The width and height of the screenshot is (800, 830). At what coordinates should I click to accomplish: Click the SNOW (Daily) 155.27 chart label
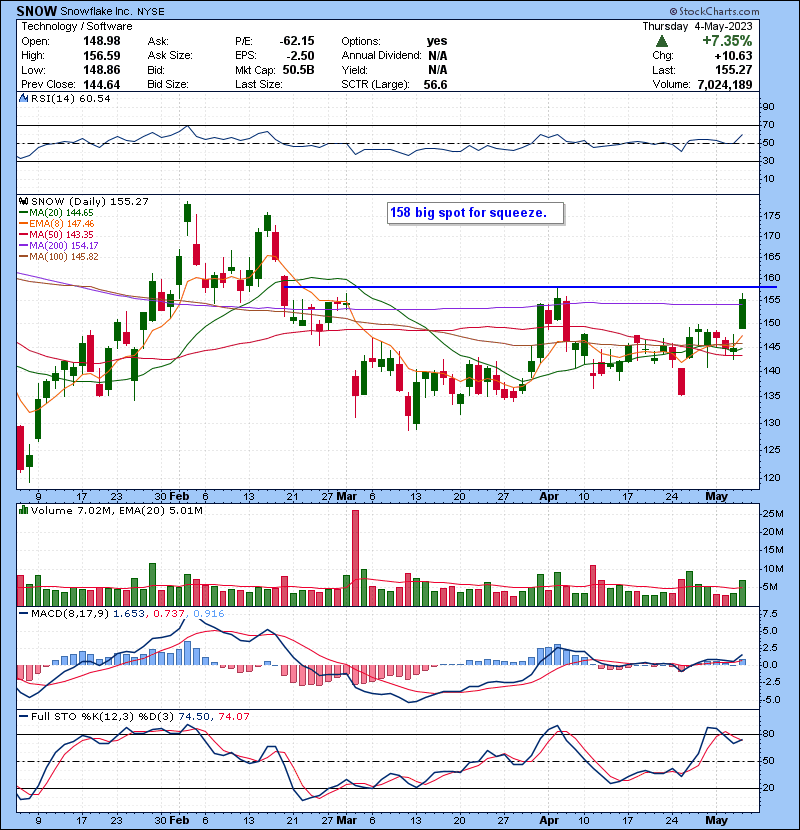tap(90, 201)
